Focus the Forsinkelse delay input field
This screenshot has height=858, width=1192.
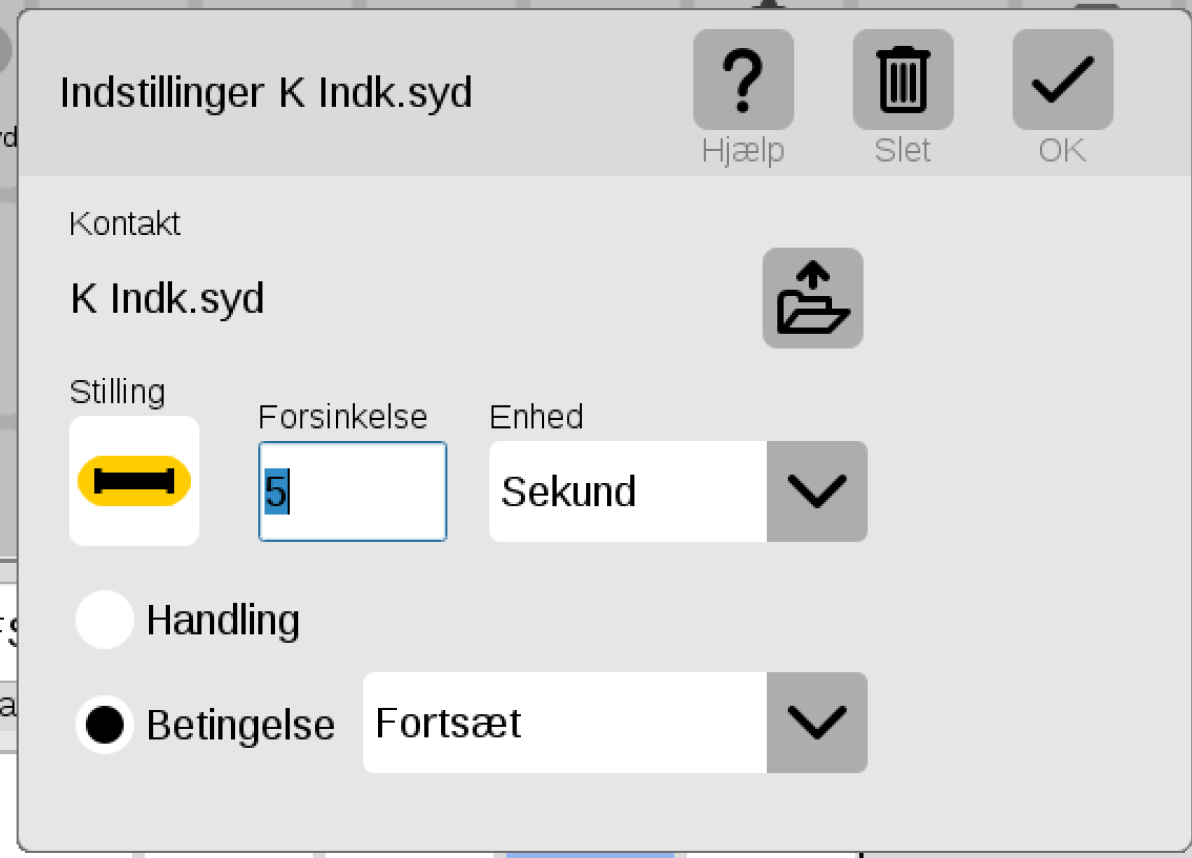tap(353, 492)
